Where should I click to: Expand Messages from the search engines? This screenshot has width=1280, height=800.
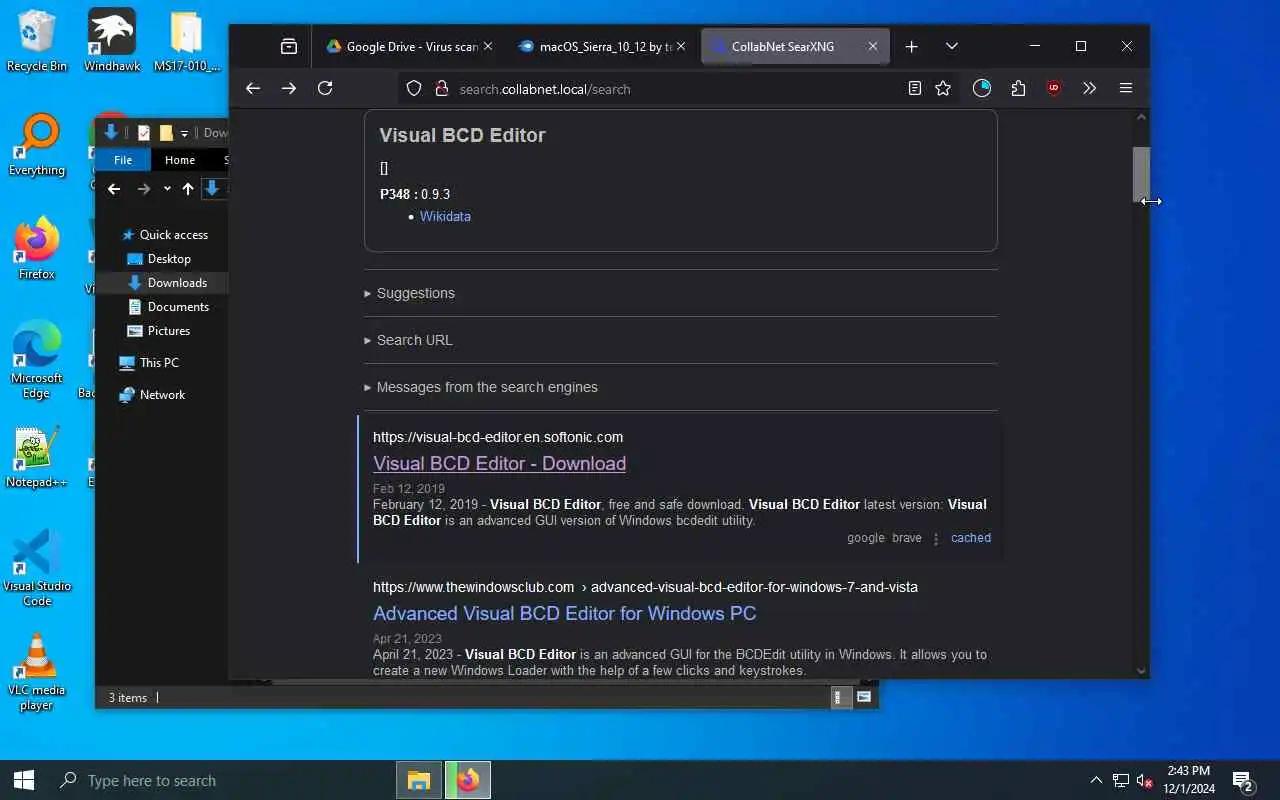[481, 387]
